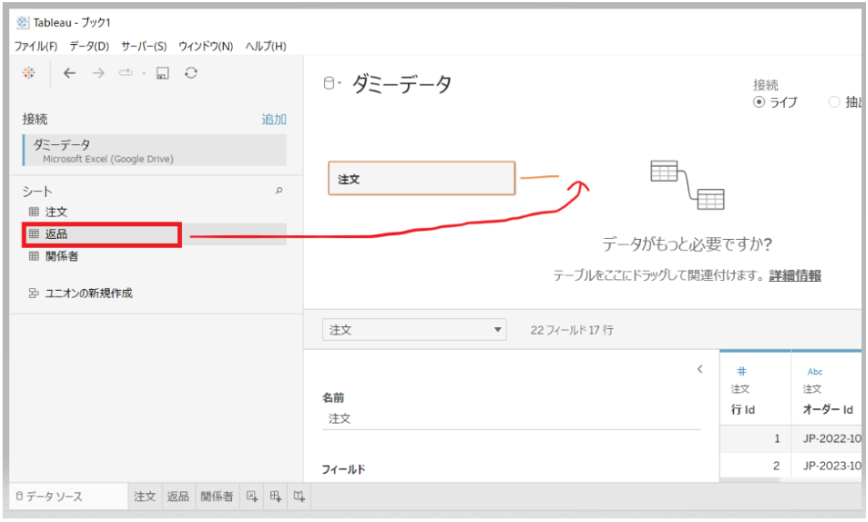This screenshot has height=522, width=868.
Task: Click the number type icon above 行 Id
Action: tap(742, 371)
